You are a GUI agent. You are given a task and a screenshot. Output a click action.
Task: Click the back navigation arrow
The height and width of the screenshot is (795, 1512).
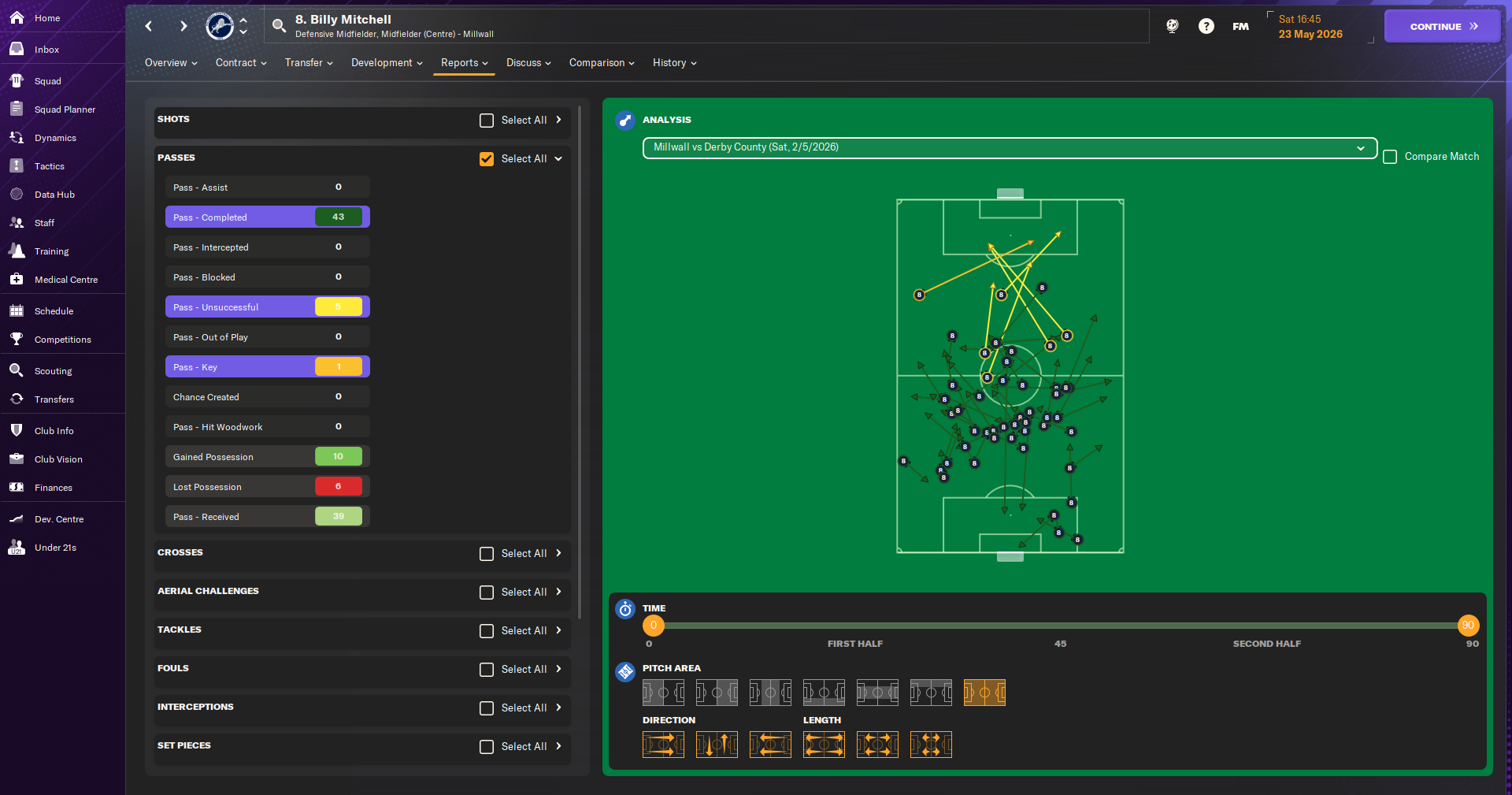[149, 26]
